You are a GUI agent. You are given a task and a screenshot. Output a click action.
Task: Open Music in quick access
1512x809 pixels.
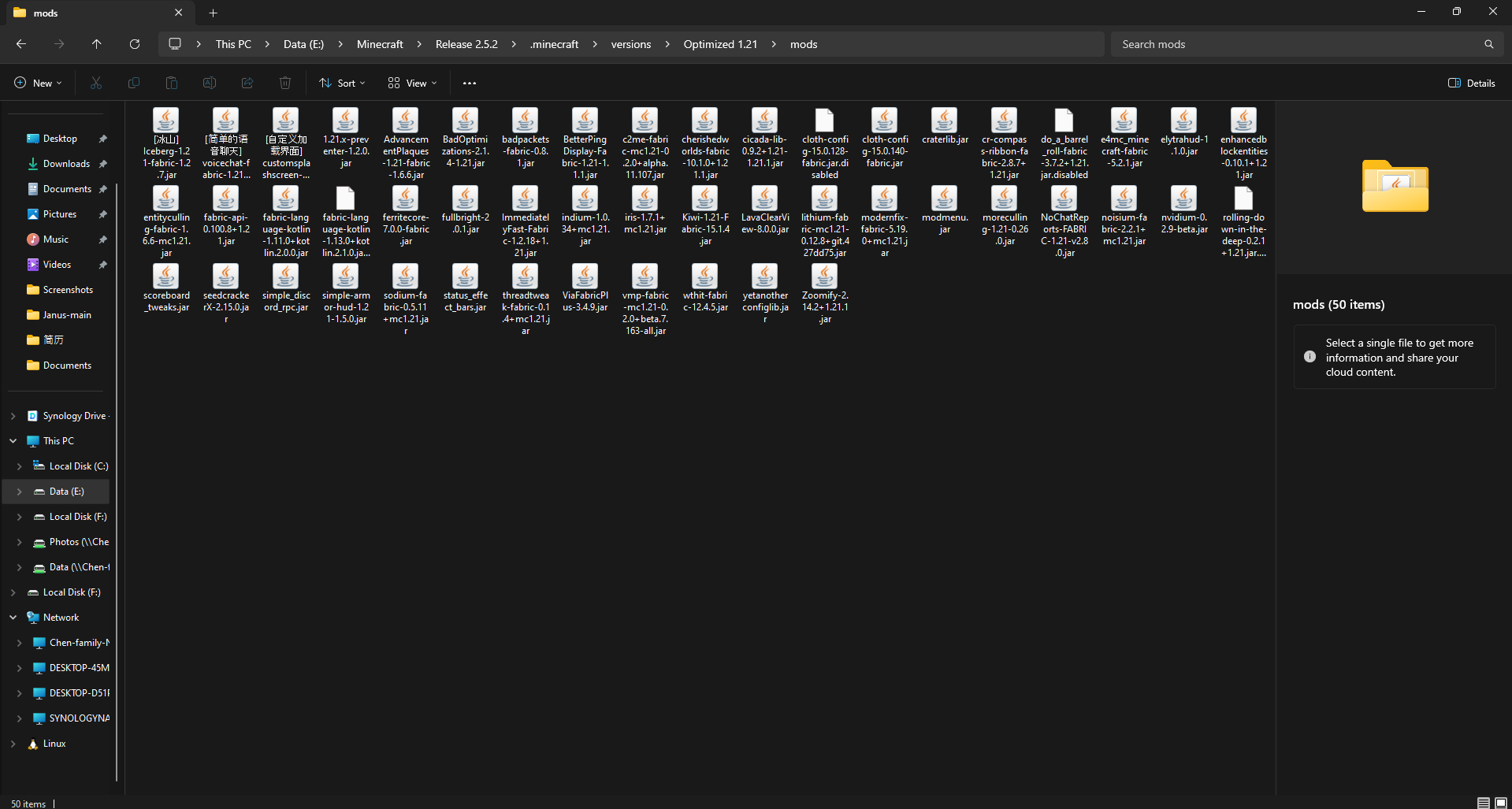55,239
